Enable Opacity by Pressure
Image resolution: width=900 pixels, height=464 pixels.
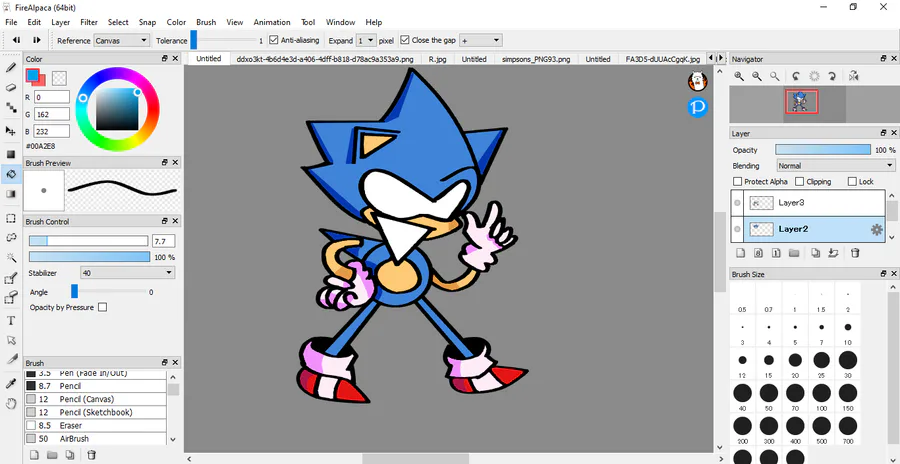(x=102, y=307)
